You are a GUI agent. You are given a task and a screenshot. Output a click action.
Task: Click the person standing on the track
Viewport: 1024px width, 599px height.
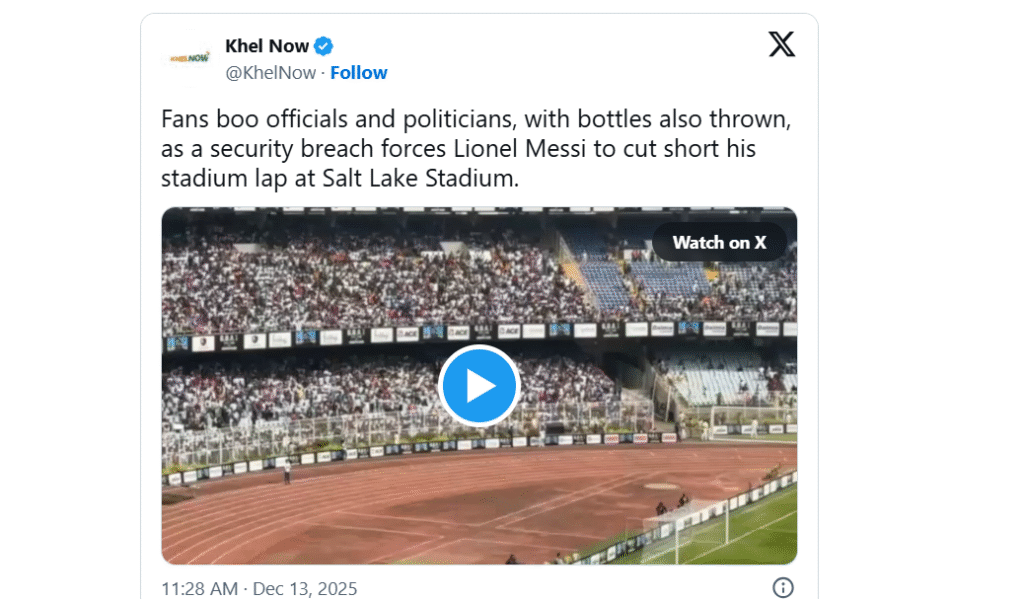[x=287, y=470]
